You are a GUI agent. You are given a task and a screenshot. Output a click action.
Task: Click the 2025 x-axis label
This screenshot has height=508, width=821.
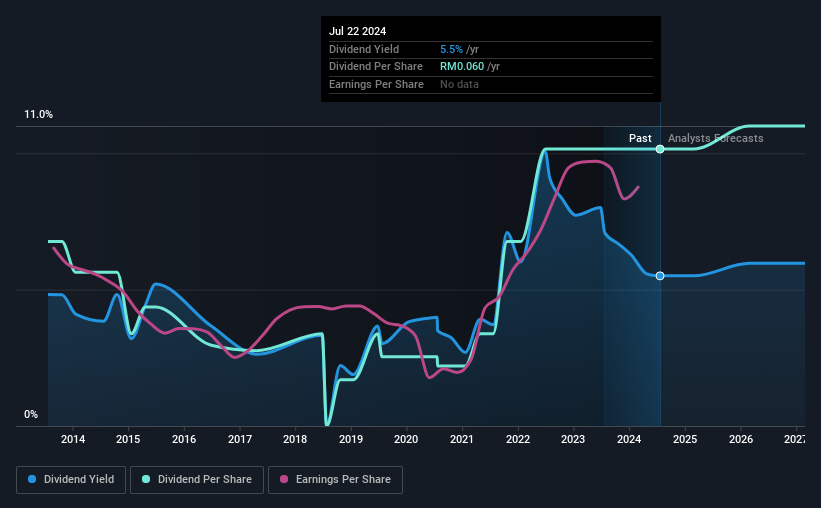point(685,439)
